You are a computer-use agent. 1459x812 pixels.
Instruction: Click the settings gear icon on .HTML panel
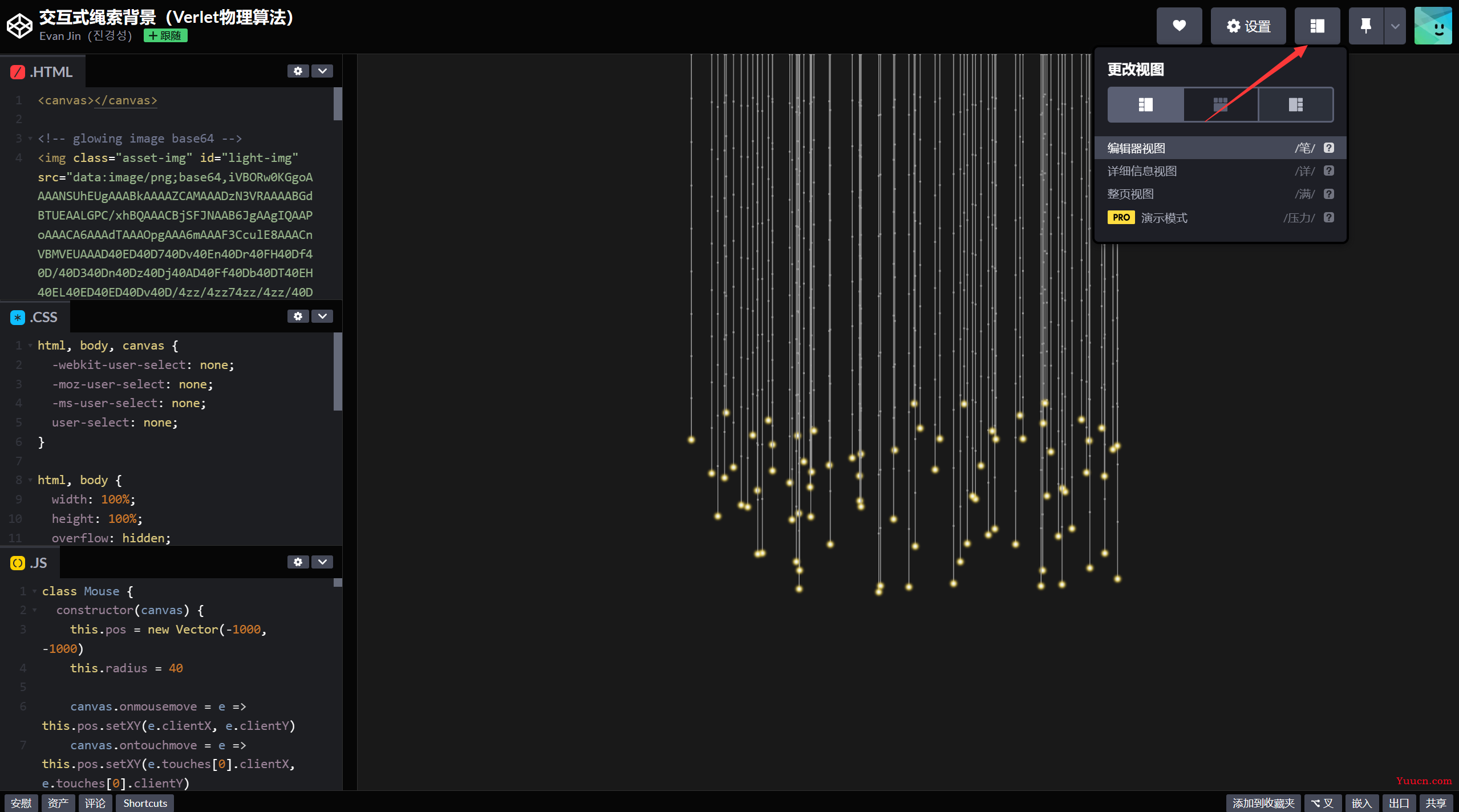click(298, 71)
